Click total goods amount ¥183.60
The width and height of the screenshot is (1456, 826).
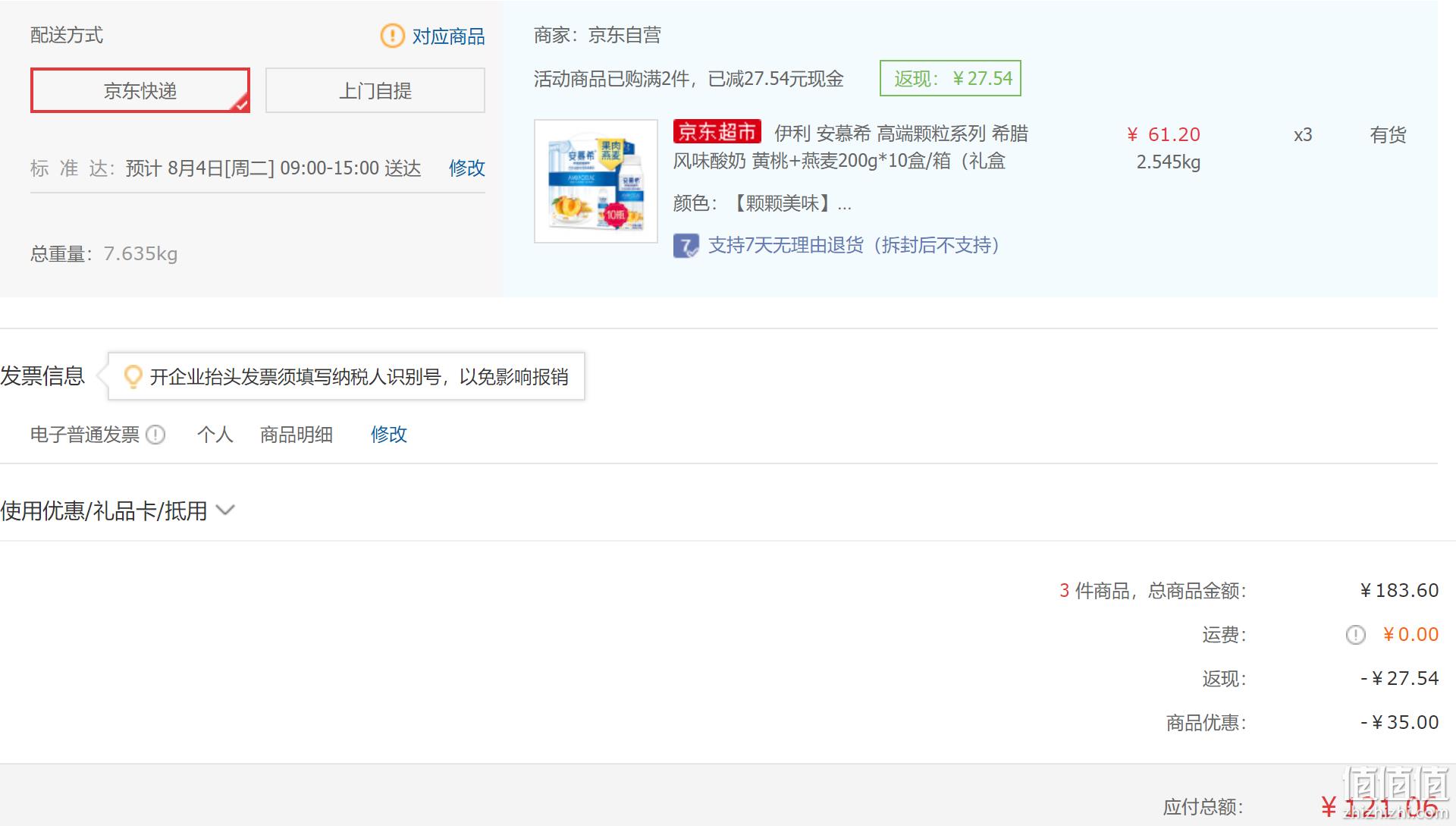point(1399,590)
